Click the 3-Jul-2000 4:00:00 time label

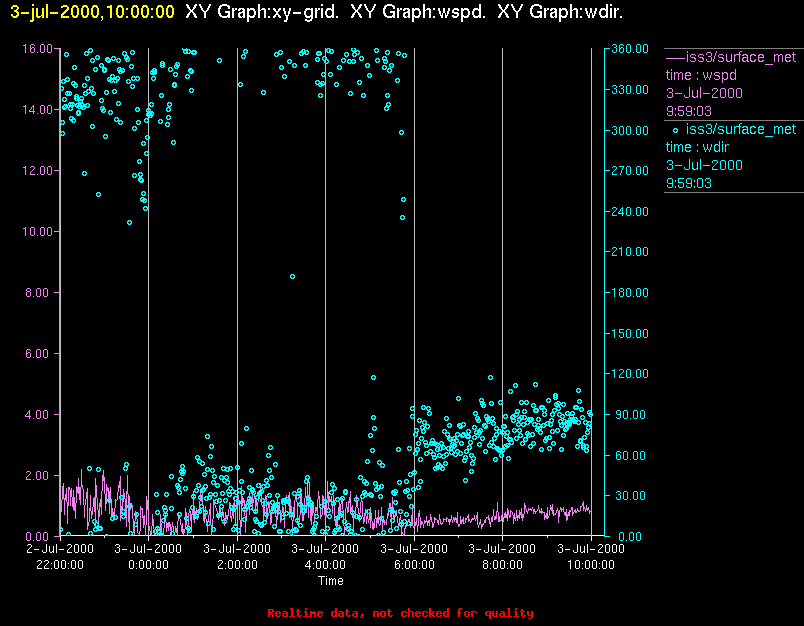325,557
